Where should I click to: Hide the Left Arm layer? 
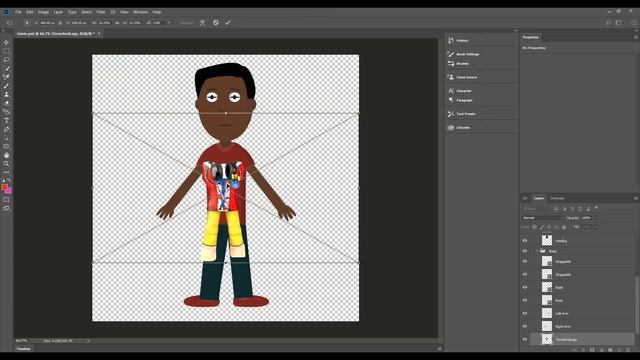point(525,313)
